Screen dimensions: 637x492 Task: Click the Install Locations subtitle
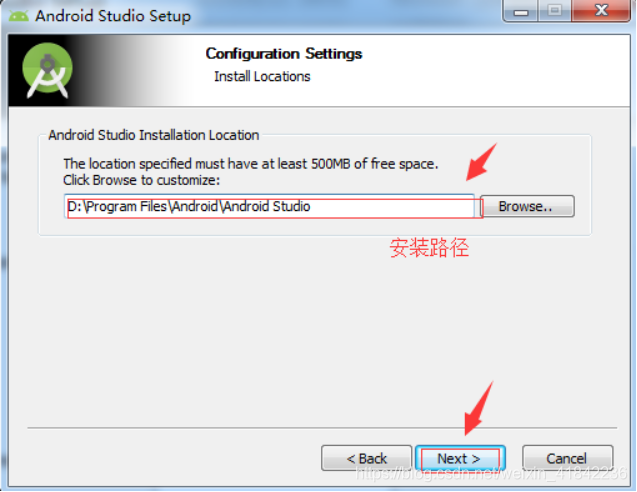click(x=262, y=76)
